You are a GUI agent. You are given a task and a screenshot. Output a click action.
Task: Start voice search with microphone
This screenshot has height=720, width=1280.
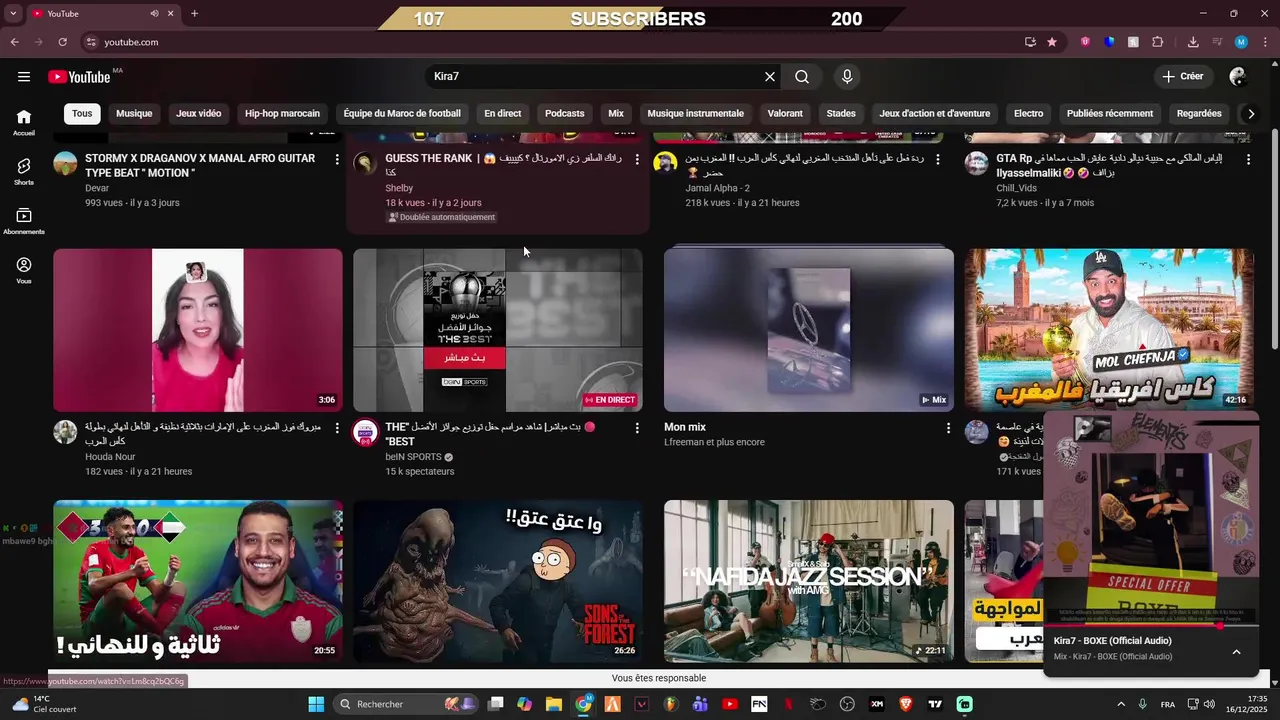(x=847, y=76)
